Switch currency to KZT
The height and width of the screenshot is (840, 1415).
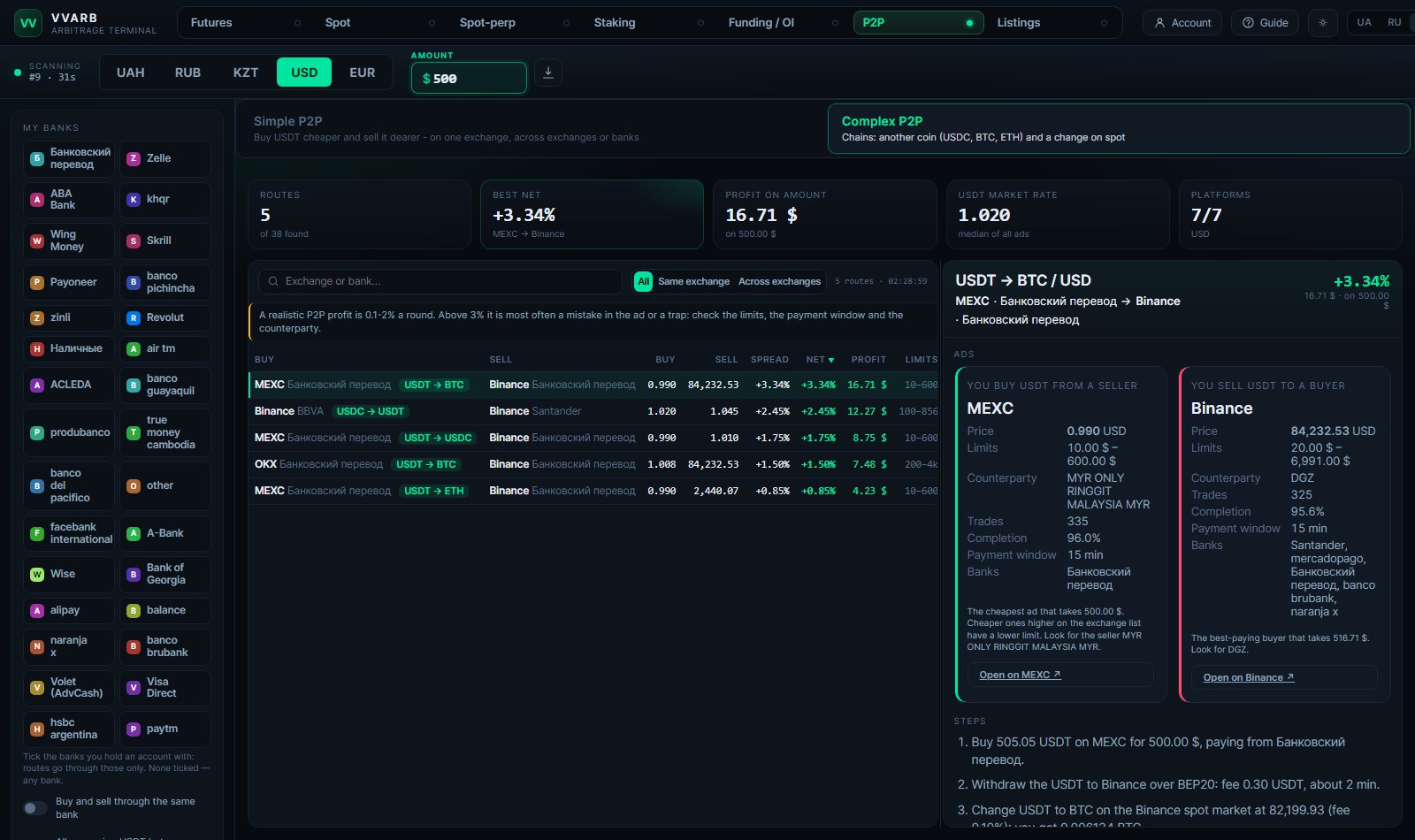246,73
